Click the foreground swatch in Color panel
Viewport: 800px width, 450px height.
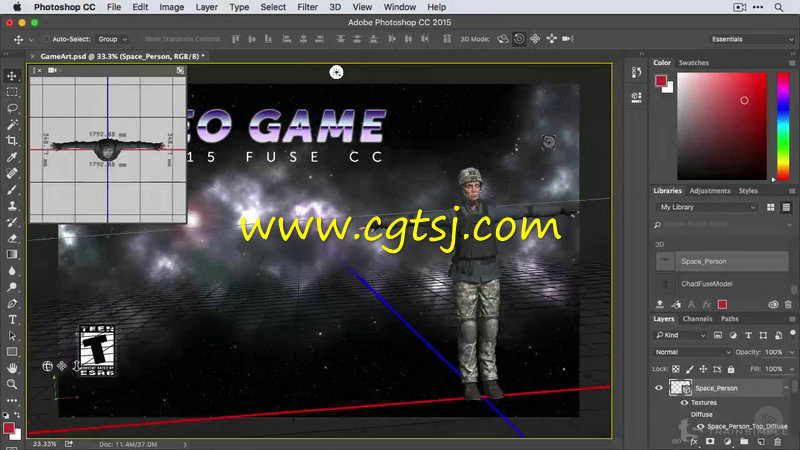tap(661, 81)
